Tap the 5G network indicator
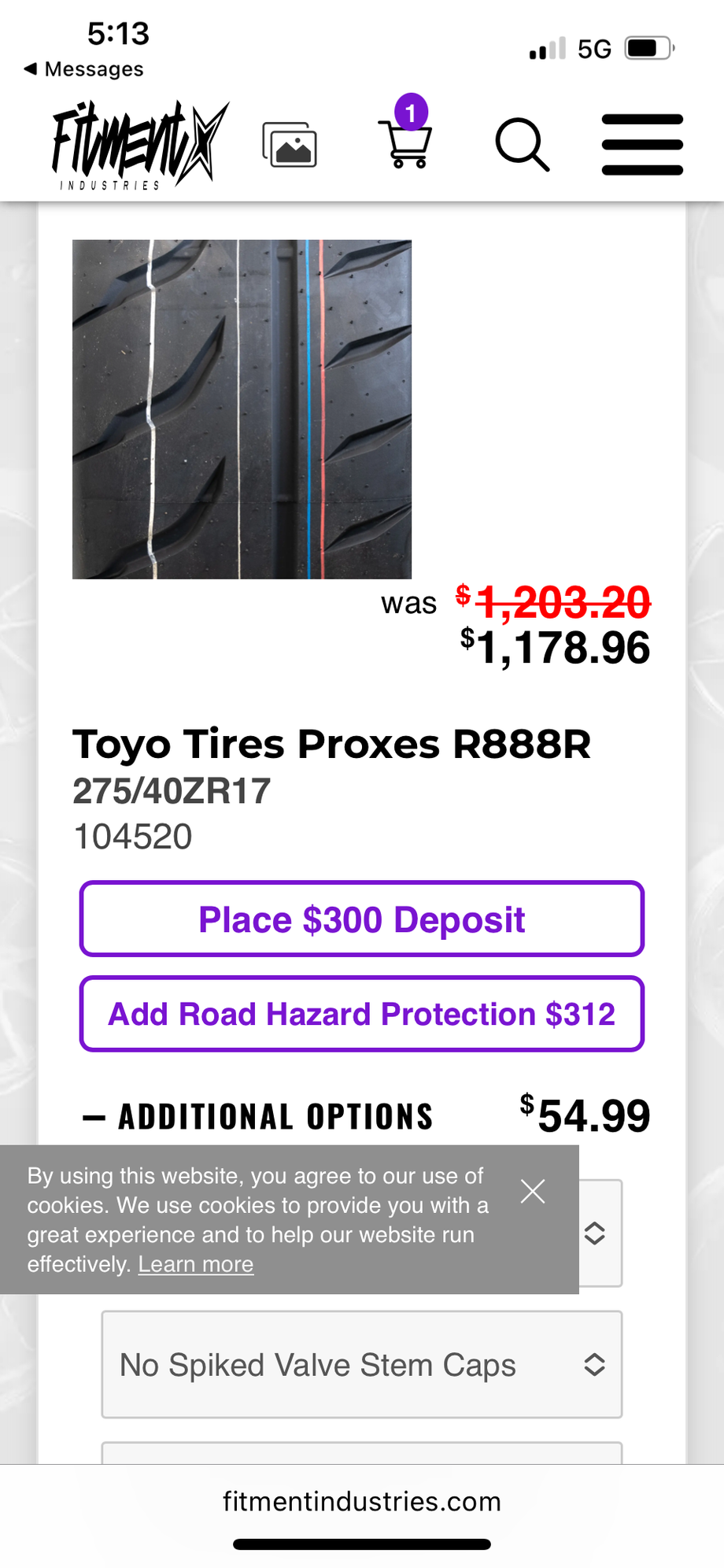 (596, 47)
